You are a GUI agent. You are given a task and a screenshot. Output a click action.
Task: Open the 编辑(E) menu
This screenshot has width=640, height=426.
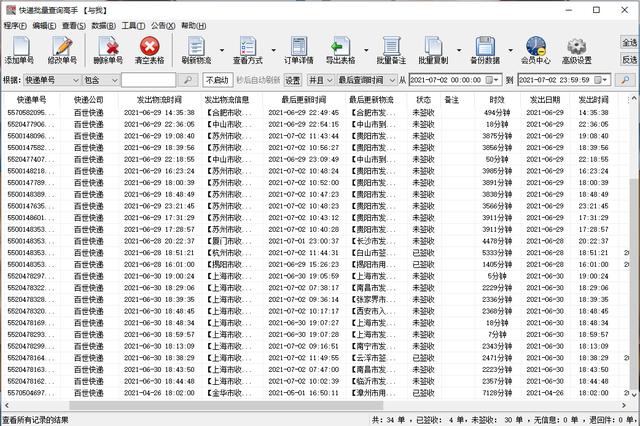pos(44,26)
